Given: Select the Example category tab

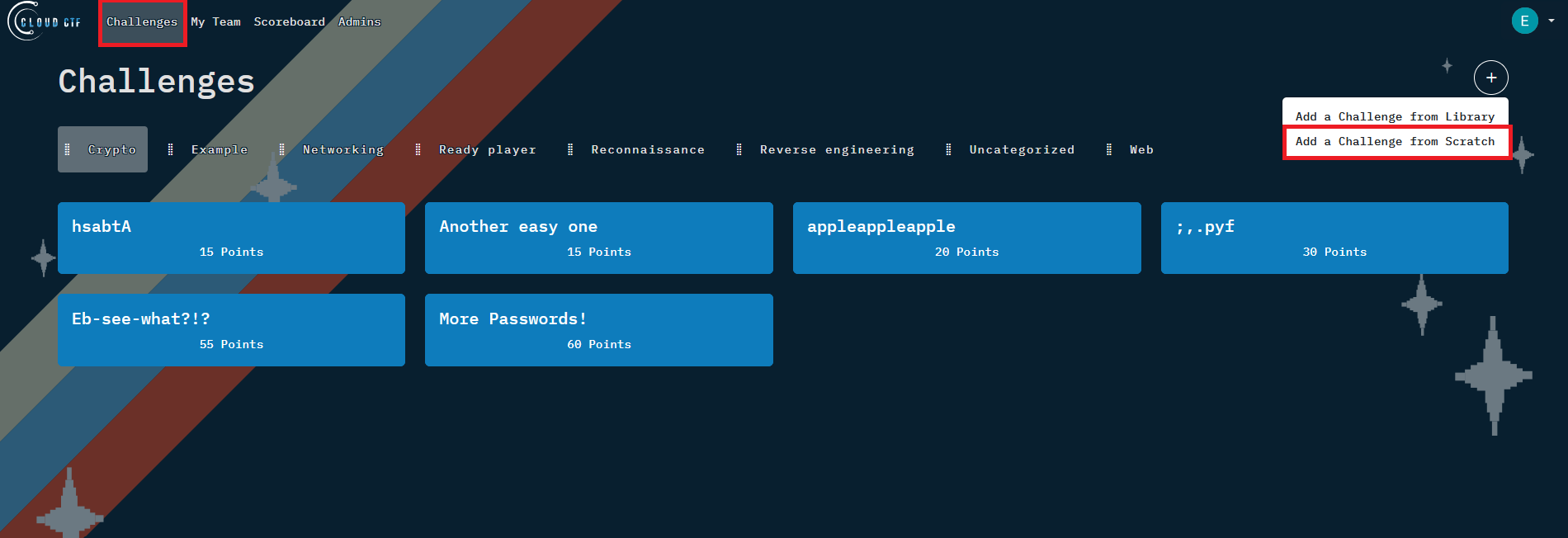Looking at the screenshot, I should [x=219, y=149].
